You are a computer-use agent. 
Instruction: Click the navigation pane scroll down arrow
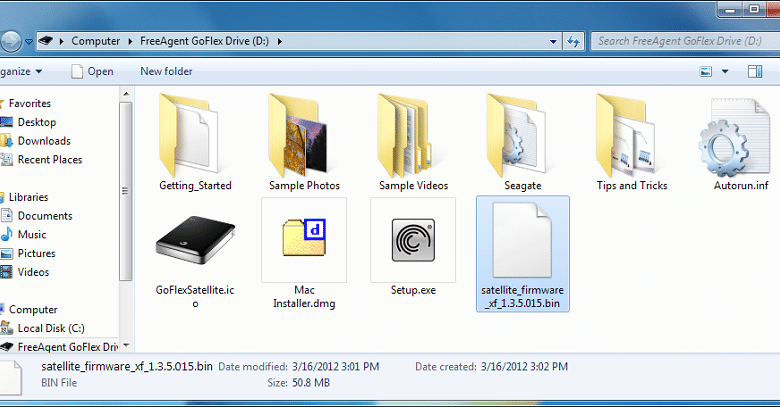click(x=126, y=345)
